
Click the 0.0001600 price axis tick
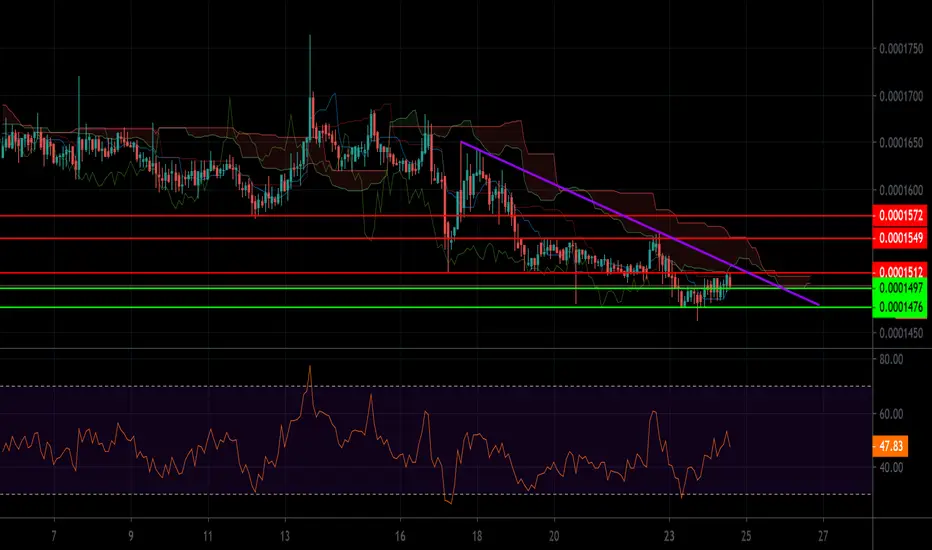tap(901, 190)
